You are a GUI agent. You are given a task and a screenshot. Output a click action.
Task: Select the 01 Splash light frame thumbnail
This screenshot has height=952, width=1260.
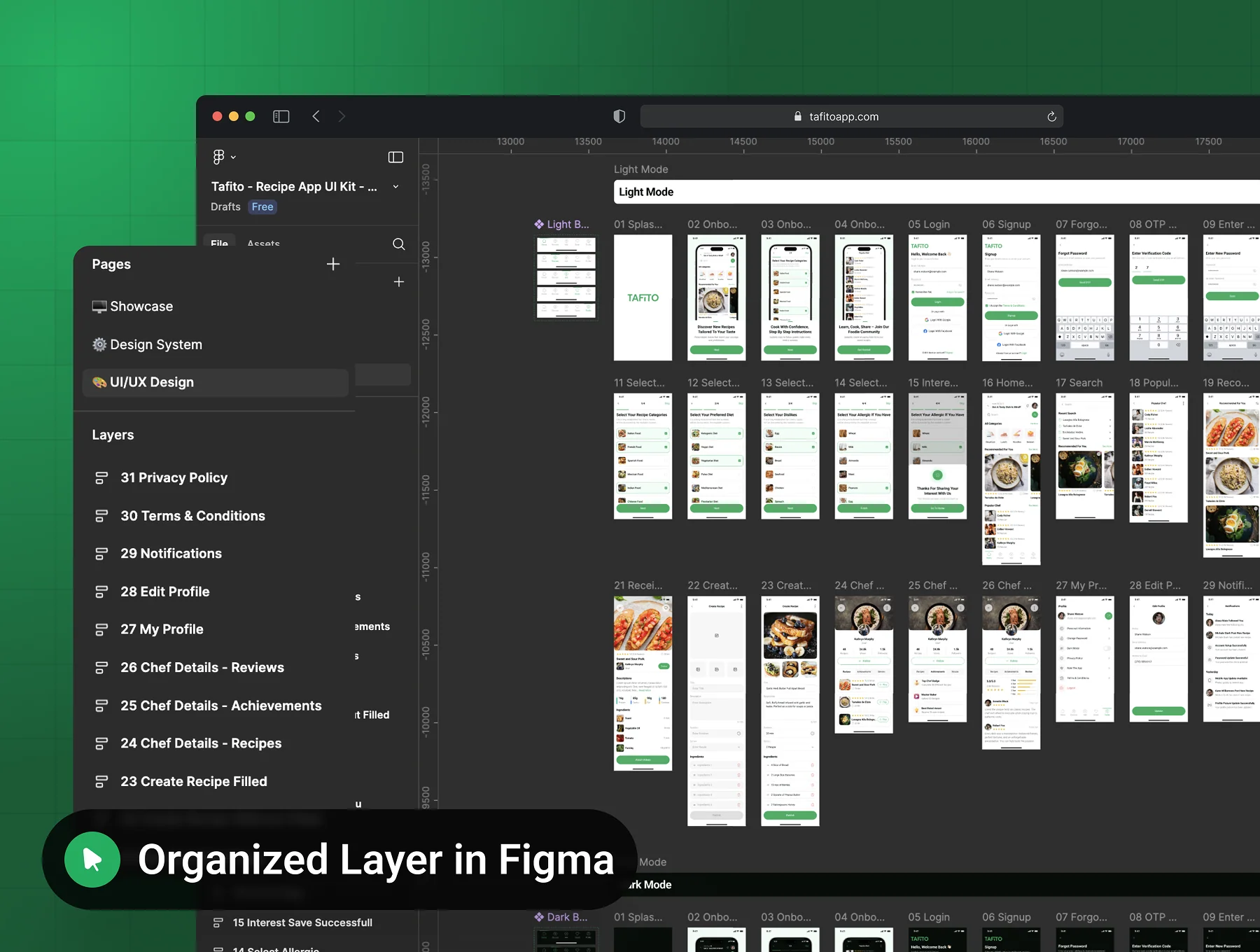click(x=643, y=297)
